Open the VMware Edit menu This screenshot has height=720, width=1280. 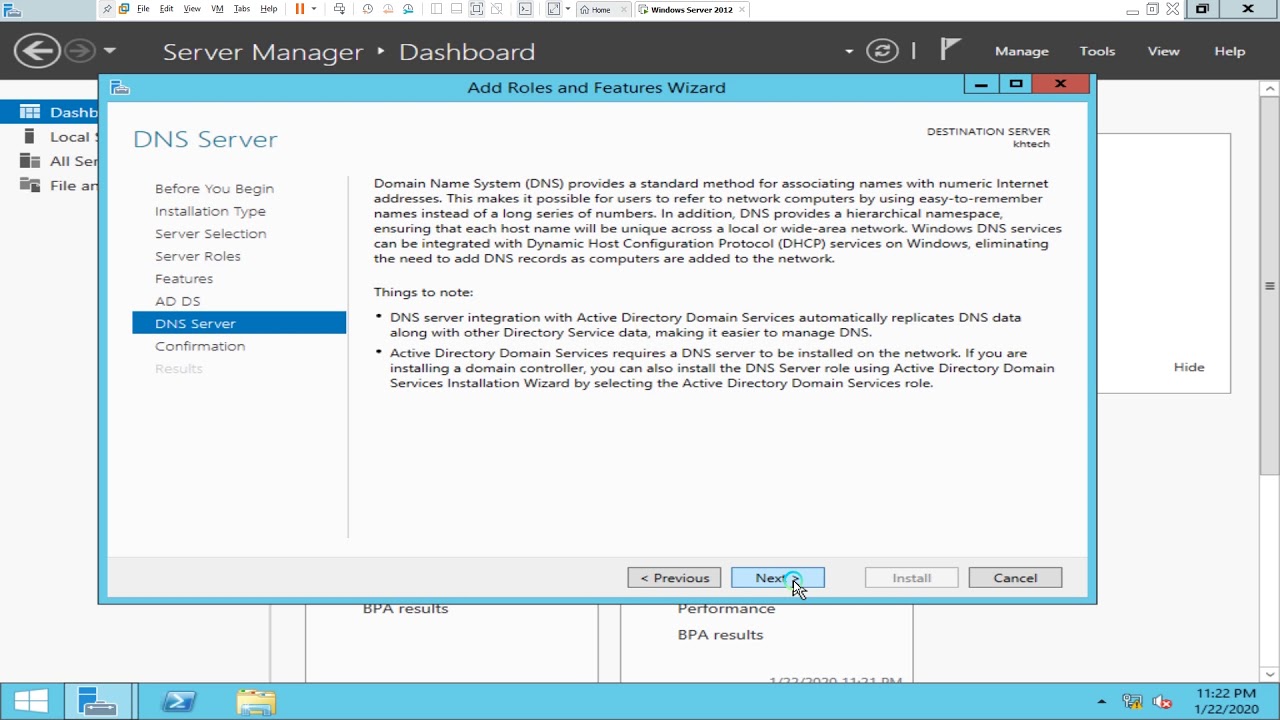(x=167, y=9)
